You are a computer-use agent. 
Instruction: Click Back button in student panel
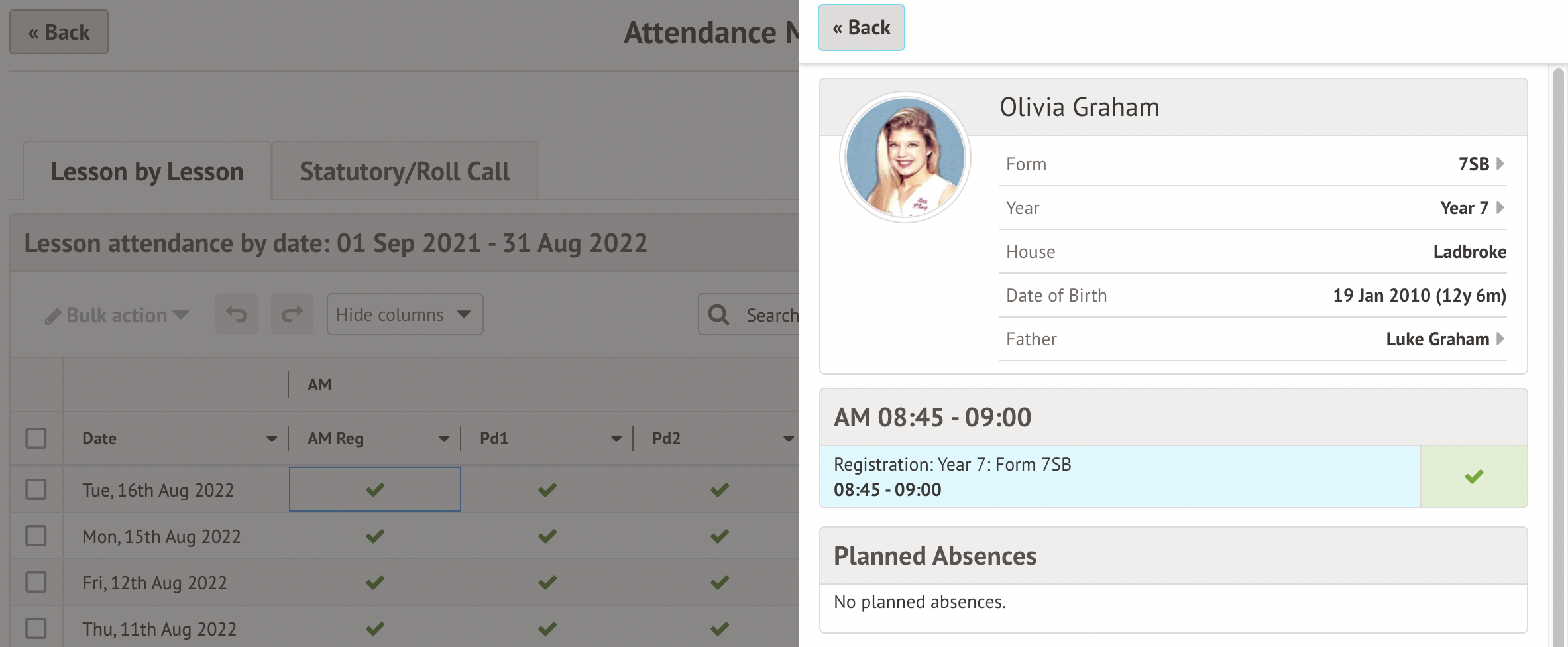(x=861, y=28)
